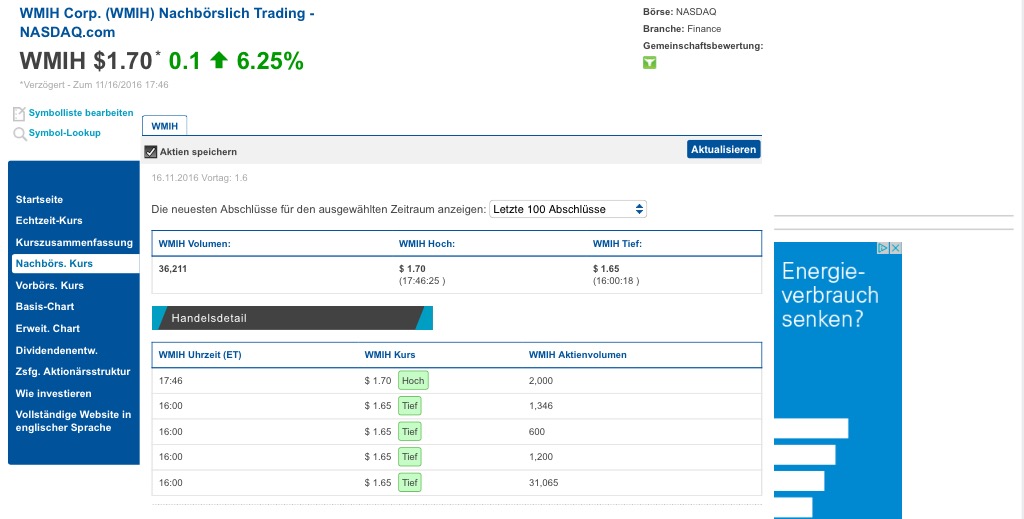Click the Symbolliste bearbeiten edit icon

click(x=19, y=114)
